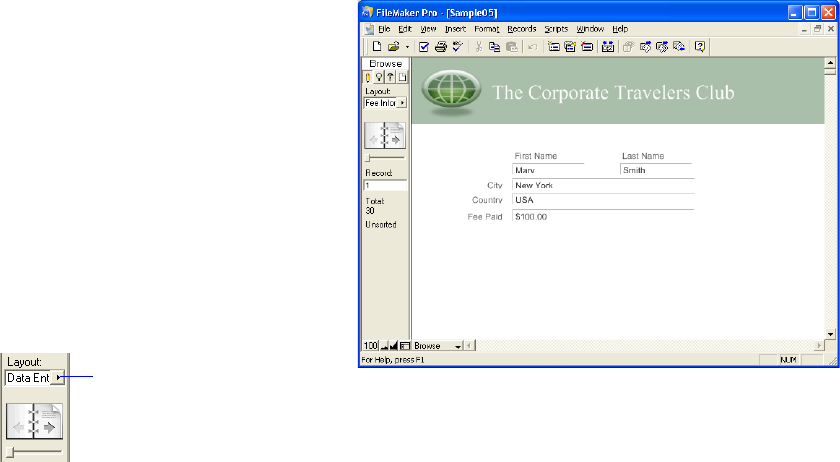
Task: Click The Corporate Travelers Club heading
Action: (x=613, y=93)
